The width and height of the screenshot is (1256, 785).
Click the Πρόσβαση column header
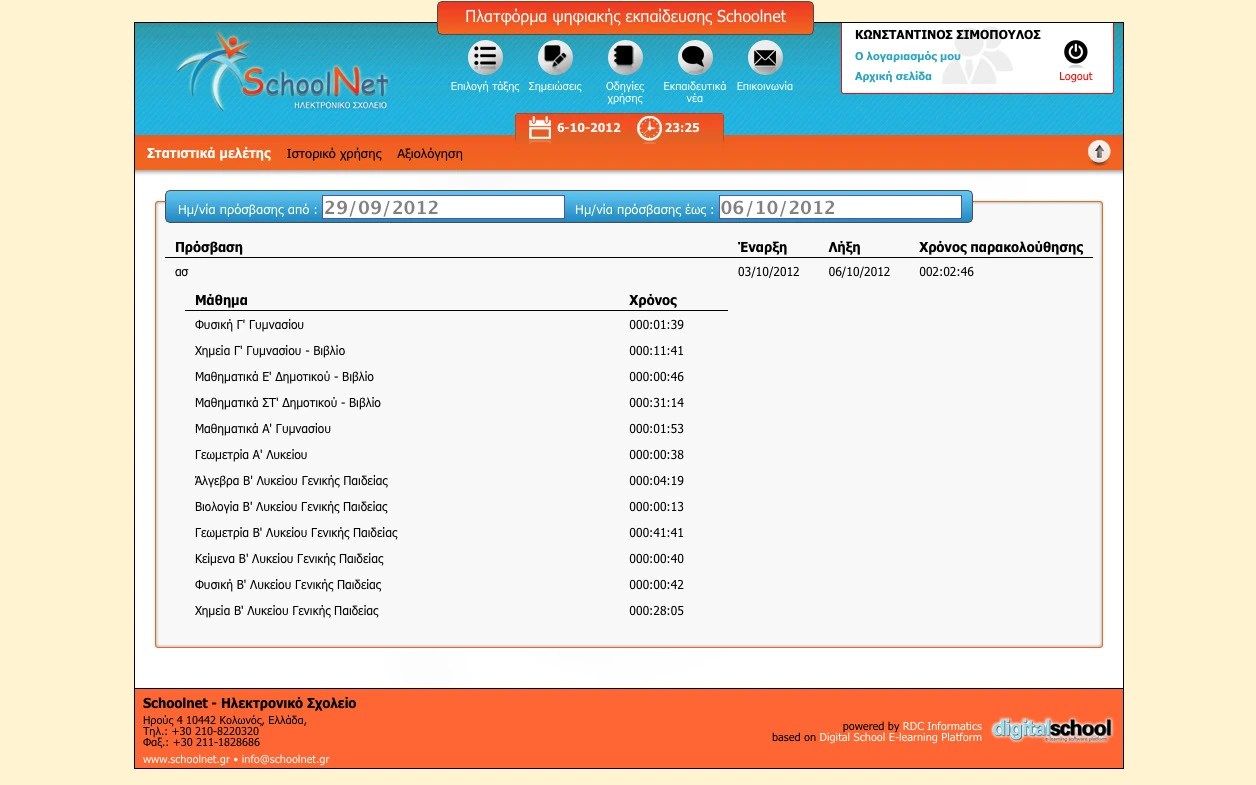[x=209, y=247]
